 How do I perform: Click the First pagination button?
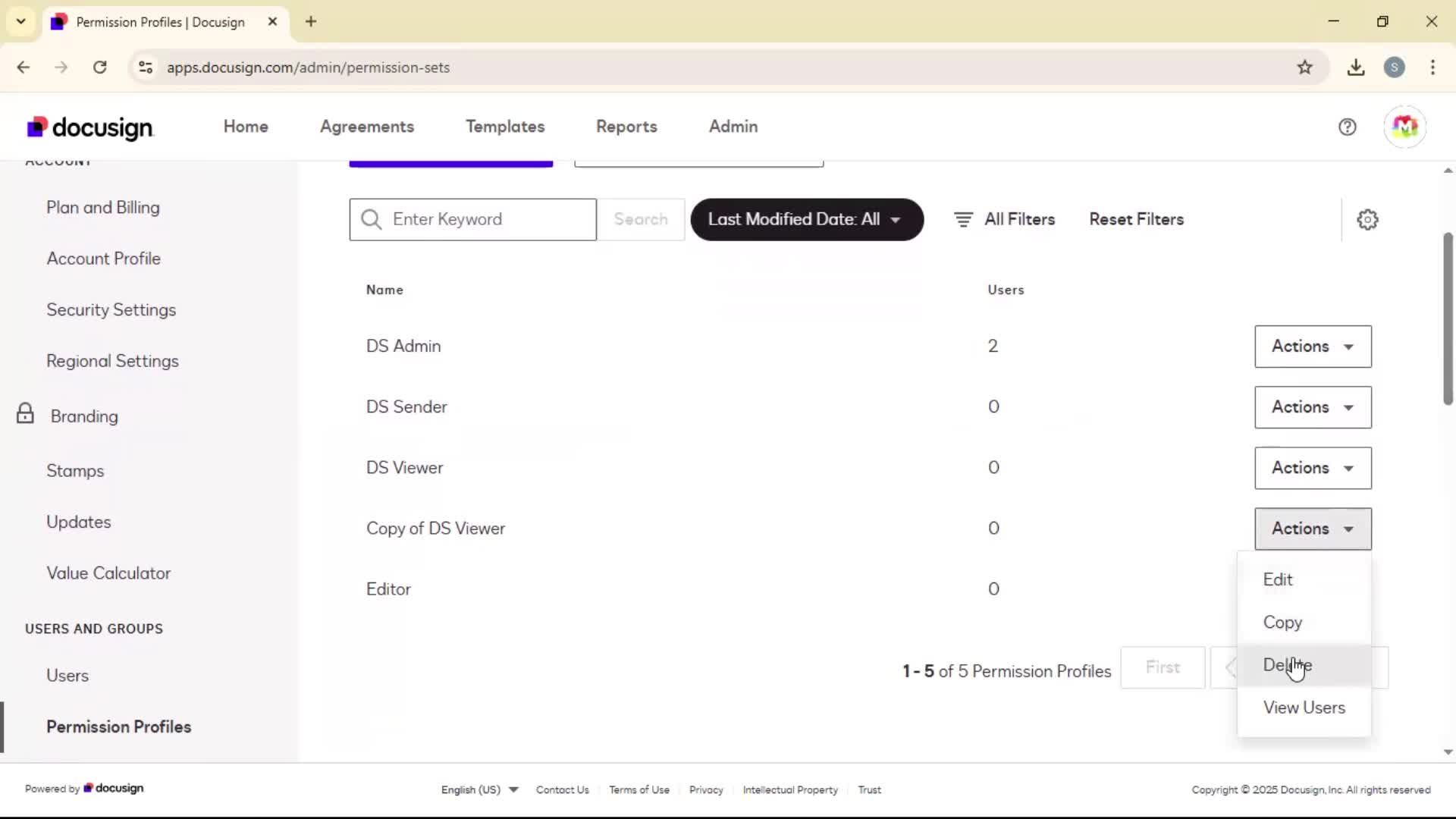tap(1163, 667)
